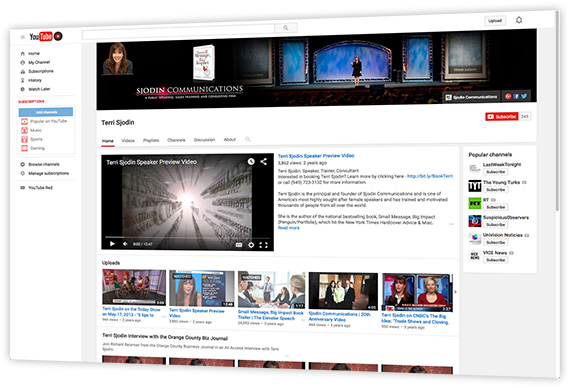
Task: Open the Univision Noticias channel icon
Action: 475,238
